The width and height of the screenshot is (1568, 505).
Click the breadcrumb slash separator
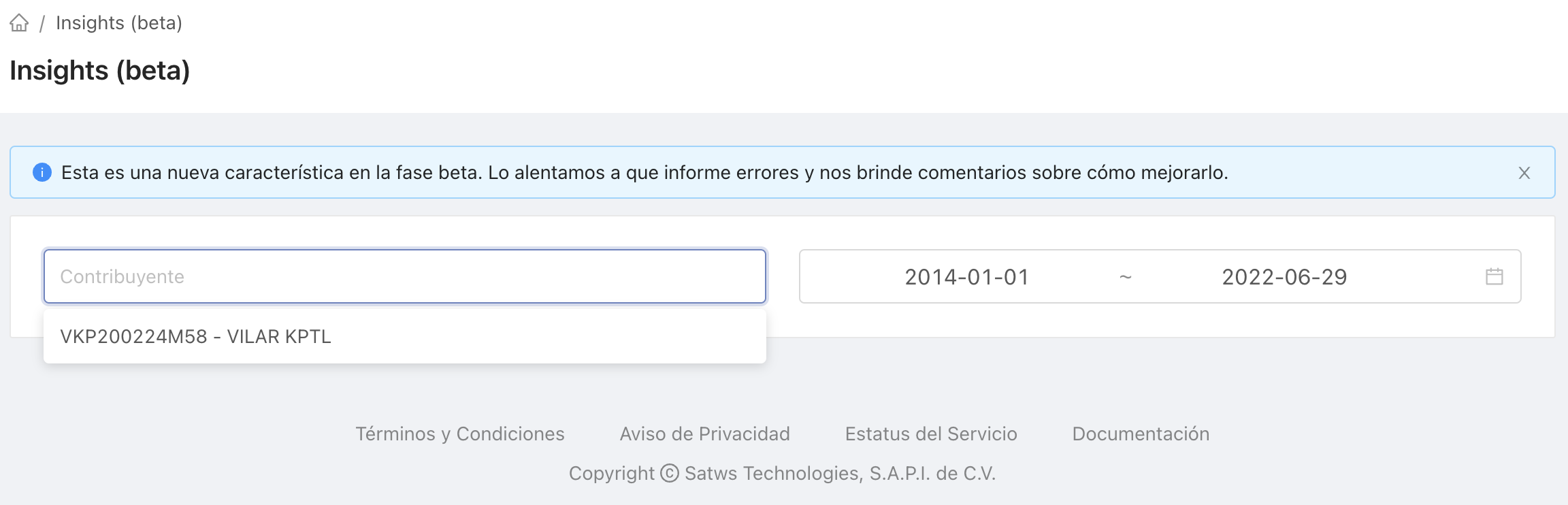(x=42, y=24)
